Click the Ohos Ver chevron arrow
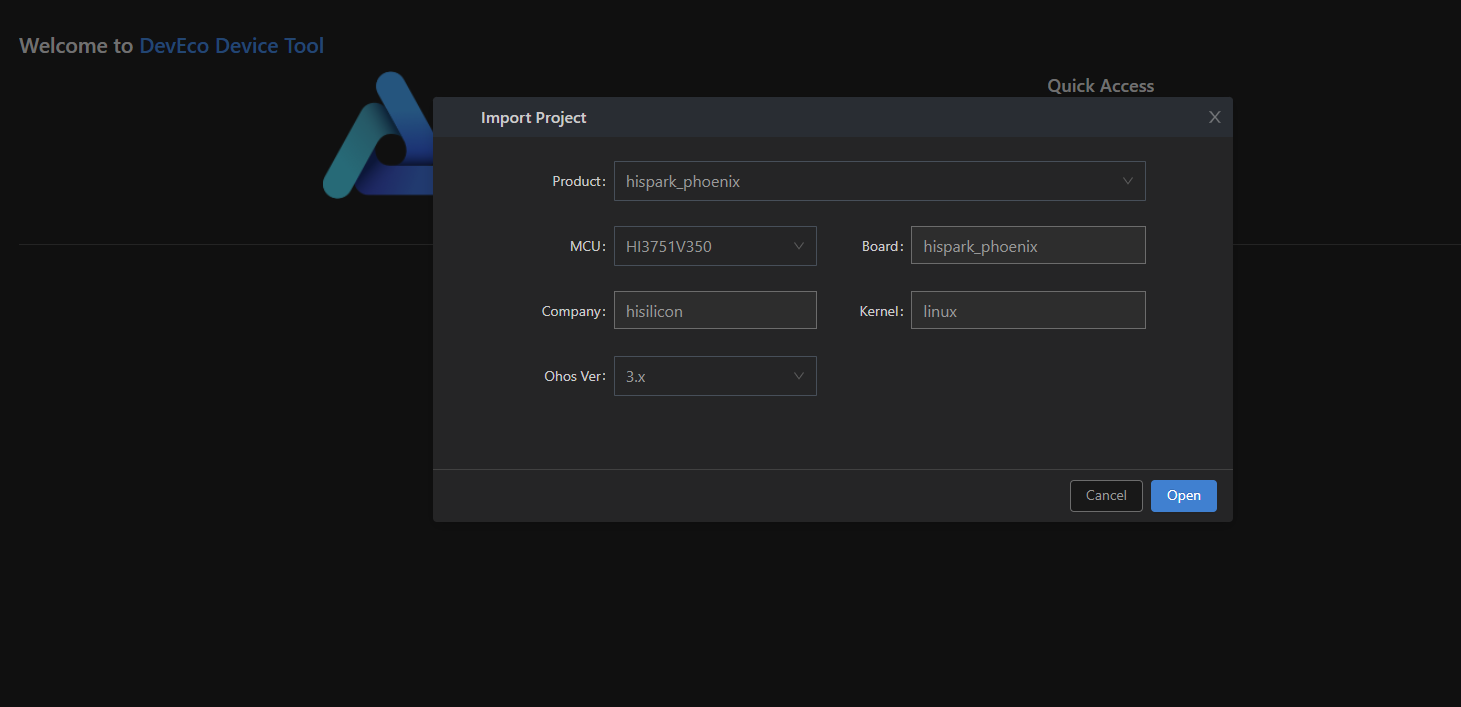The width and height of the screenshot is (1461, 707). pos(799,376)
